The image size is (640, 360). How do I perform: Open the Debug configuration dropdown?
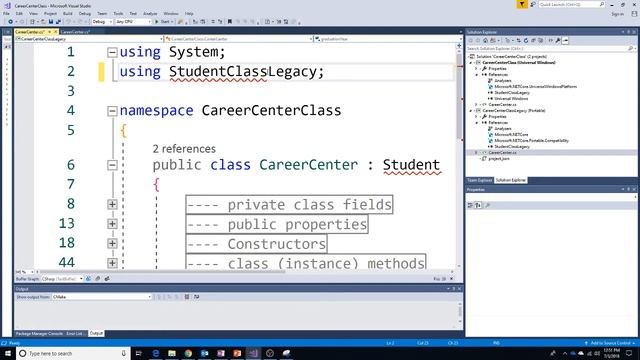tap(102, 22)
